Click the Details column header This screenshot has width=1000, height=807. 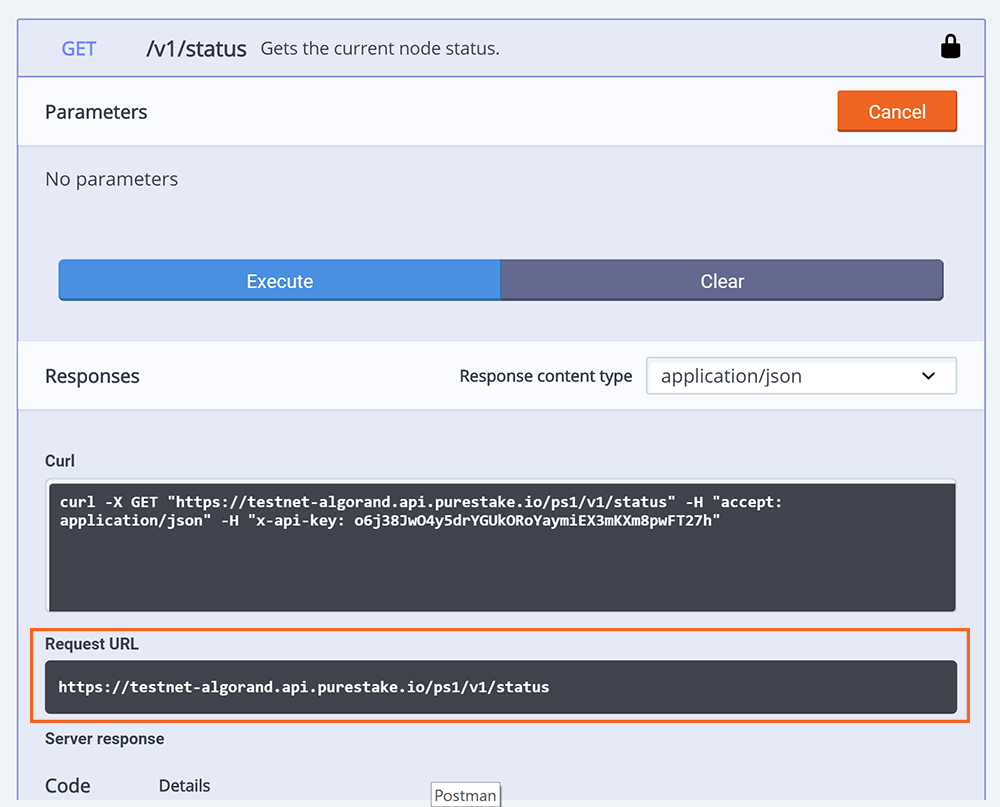point(184,786)
